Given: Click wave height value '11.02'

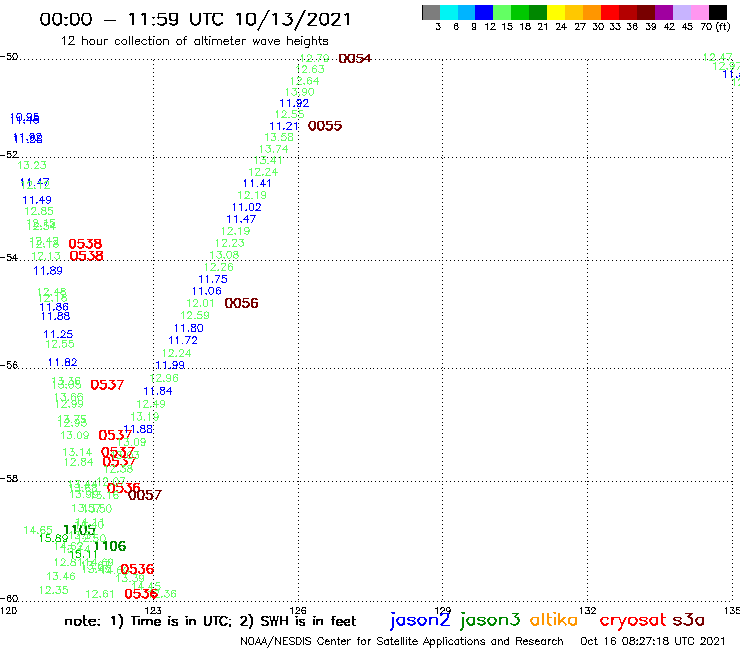Looking at the screenshot, I should pyautogui.click(x=246, y=207).
